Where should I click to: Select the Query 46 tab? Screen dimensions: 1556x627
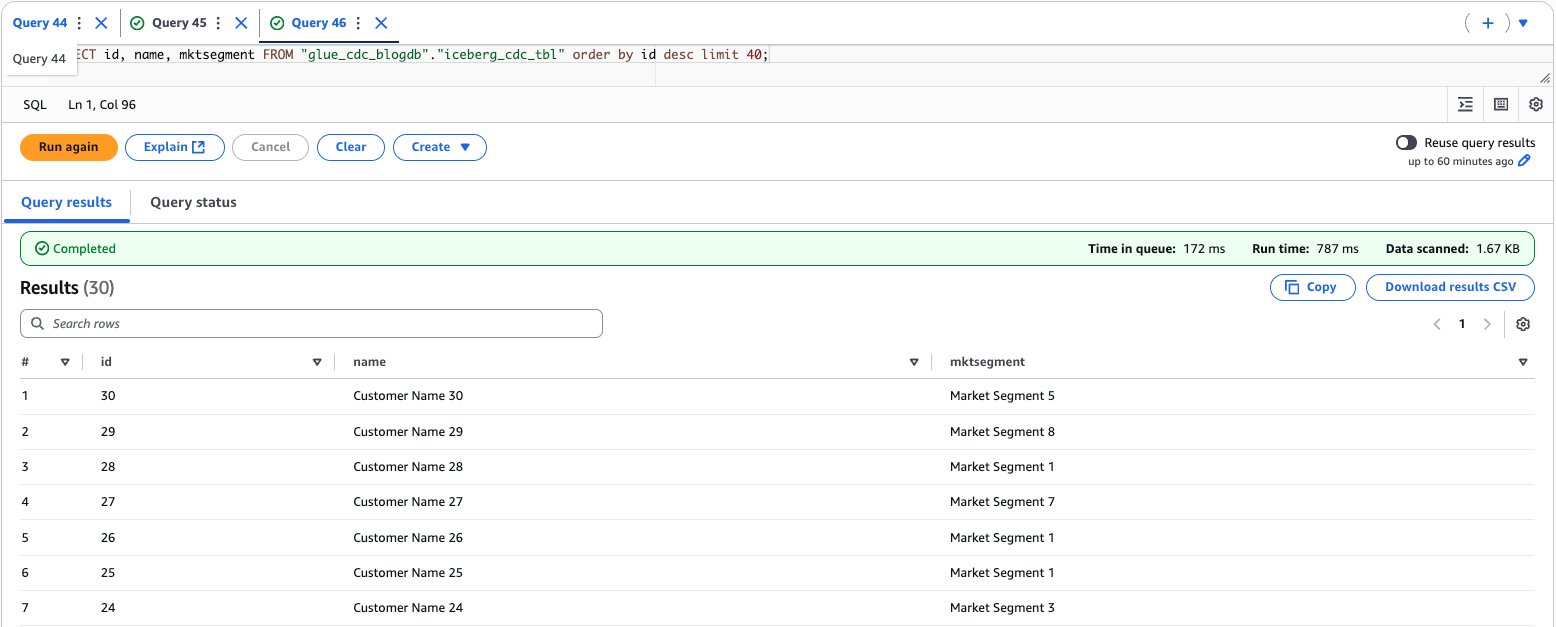point(318,23)
